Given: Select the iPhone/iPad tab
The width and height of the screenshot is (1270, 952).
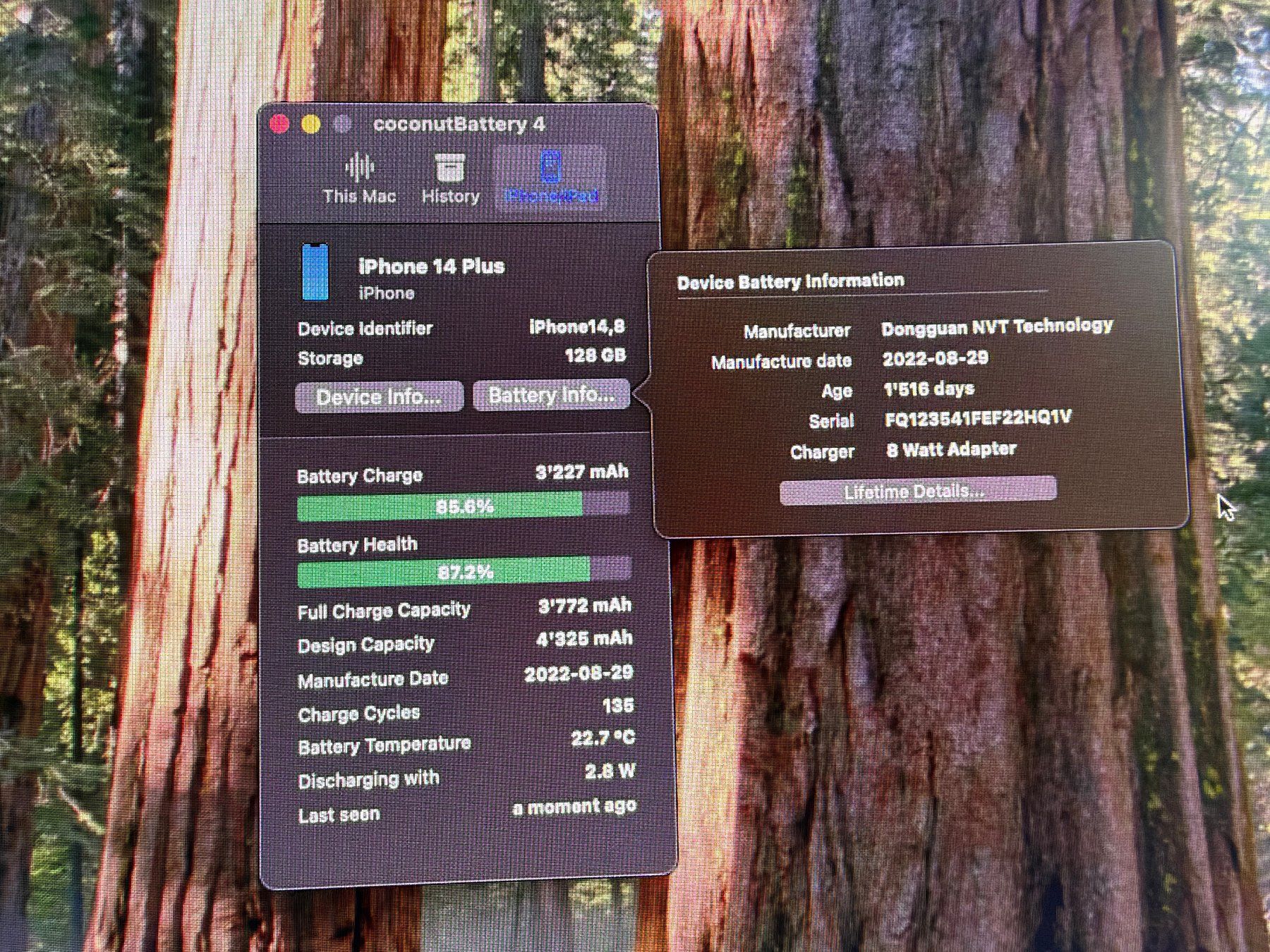Looking at the screenshot, I should pos(551,178).
